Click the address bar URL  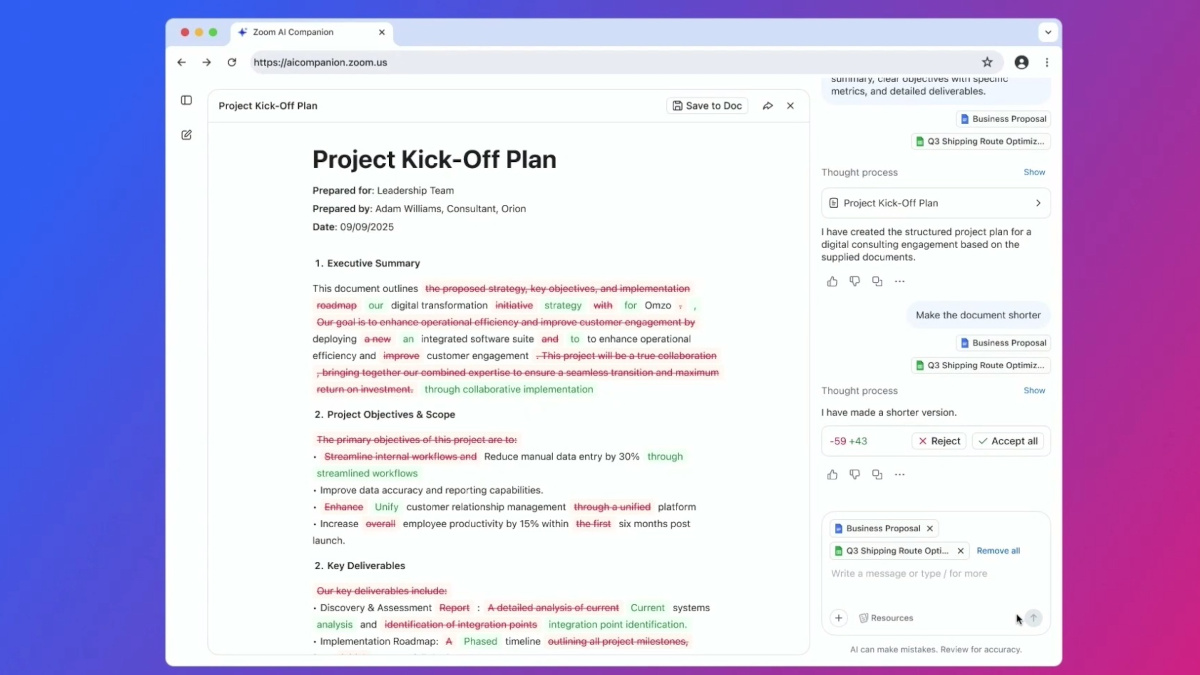pyautogui.click(x=320, y=62)
